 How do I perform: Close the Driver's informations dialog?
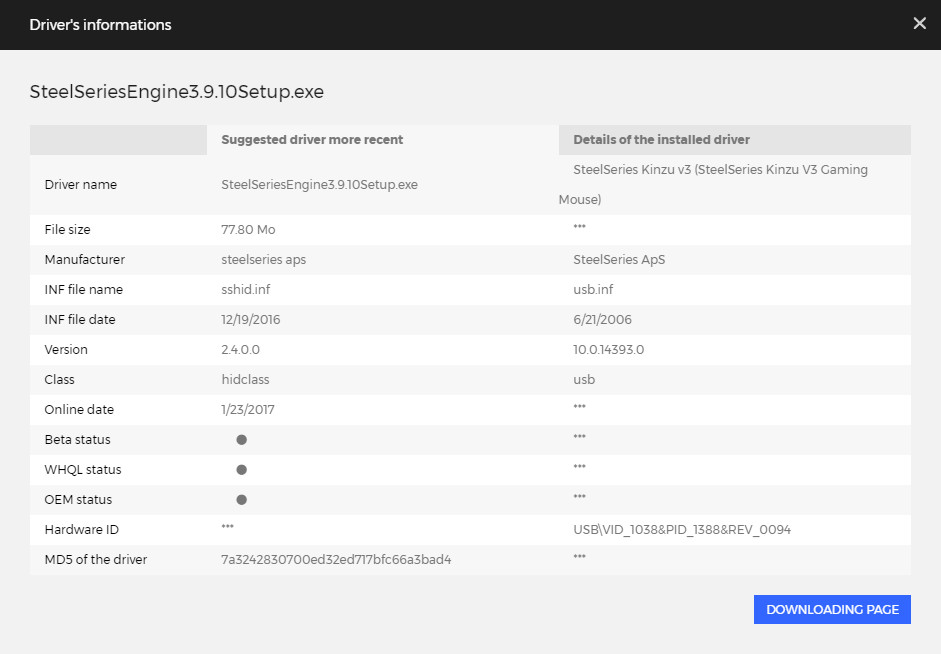[x=919, y=23]
